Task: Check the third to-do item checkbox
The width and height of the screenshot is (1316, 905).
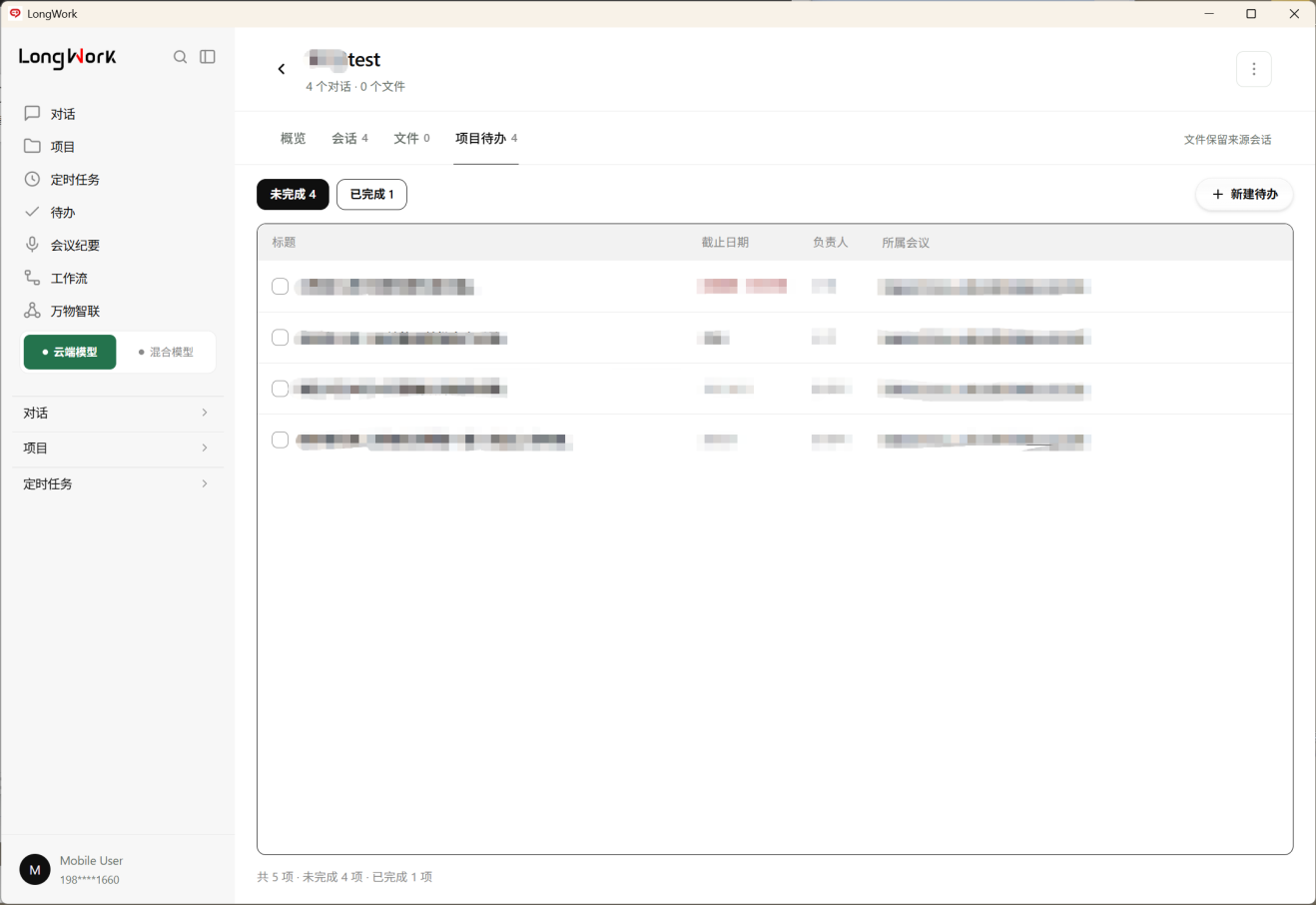Action: [280, 389]
